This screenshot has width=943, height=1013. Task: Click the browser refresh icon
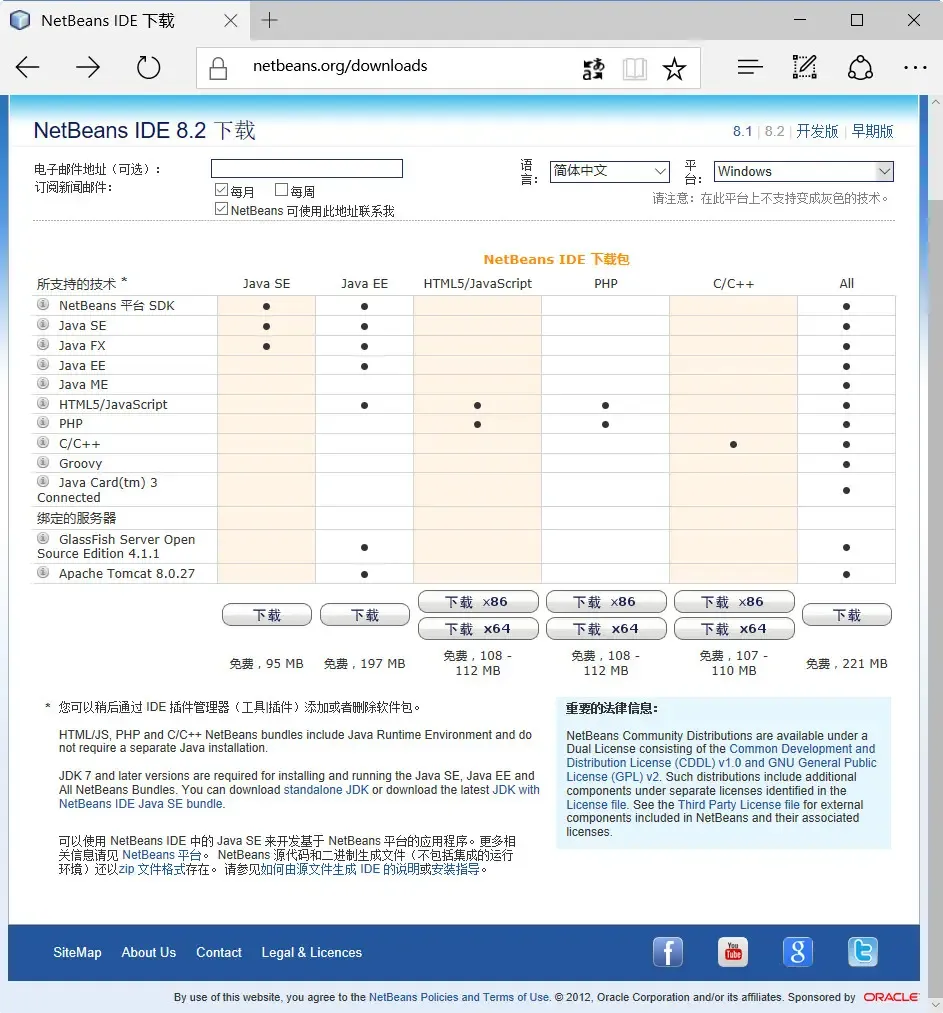pyautogui.click(x=149, y=67)
